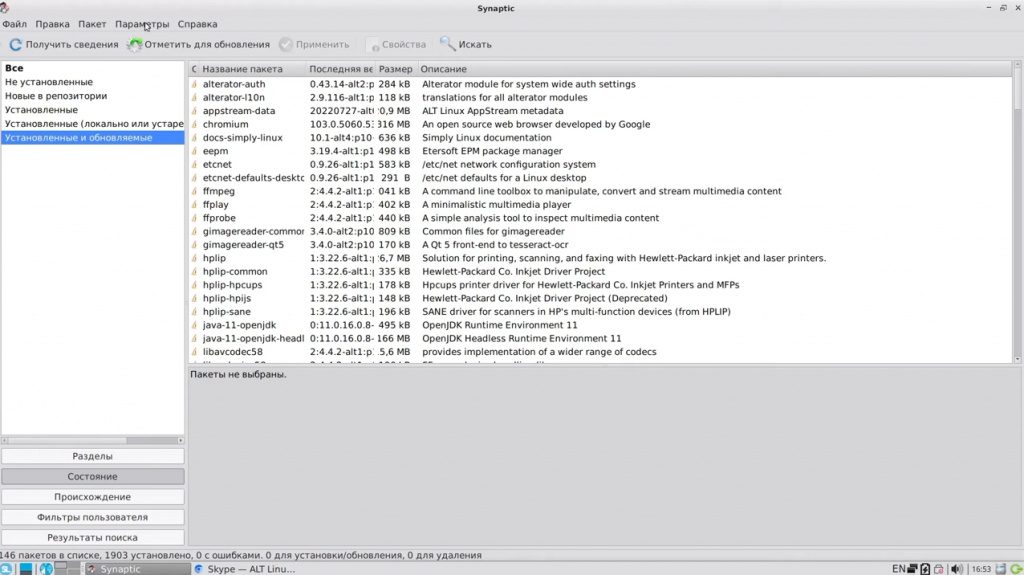This screenshot has width=1024, height=575.
Task: Launch the web browser globe icon
Action: point(46,568)
